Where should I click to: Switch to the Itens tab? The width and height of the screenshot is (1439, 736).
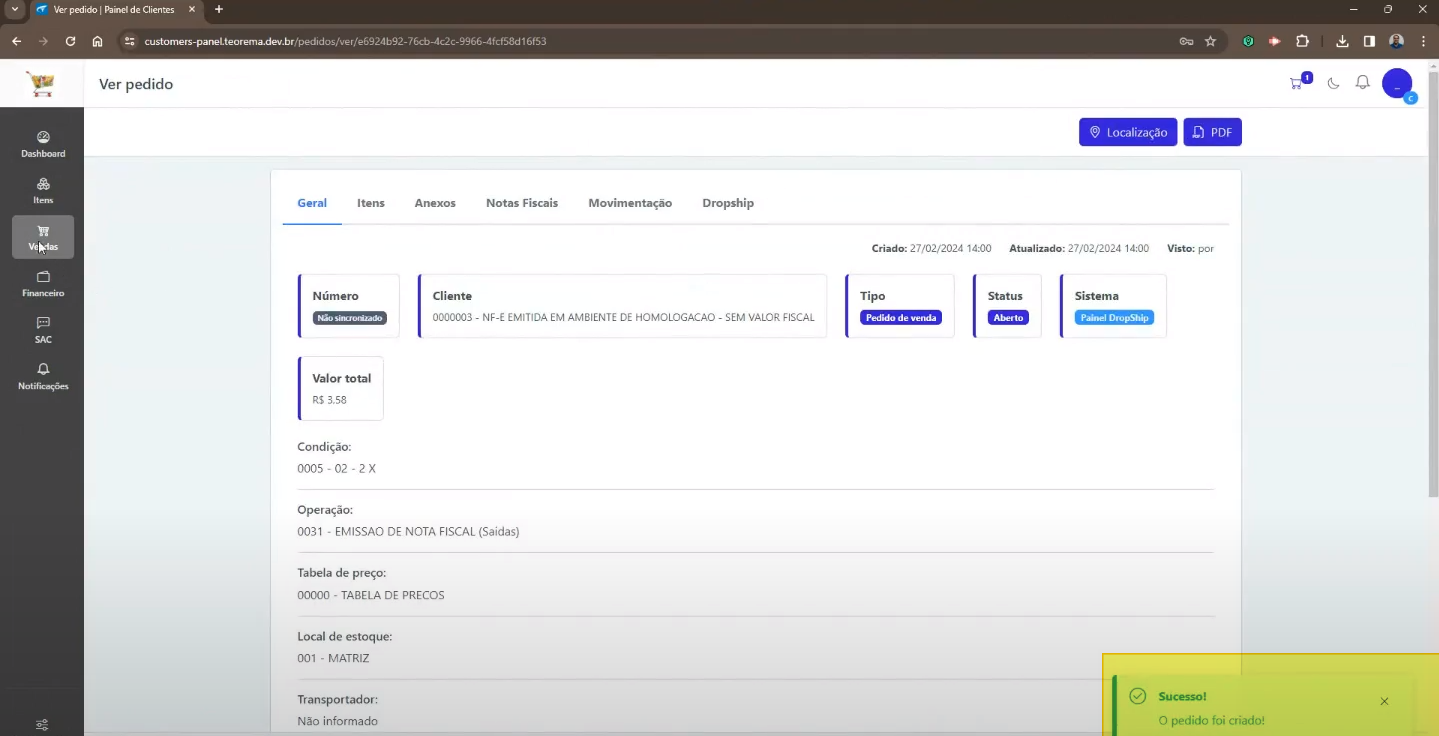(x=371, y=203)
